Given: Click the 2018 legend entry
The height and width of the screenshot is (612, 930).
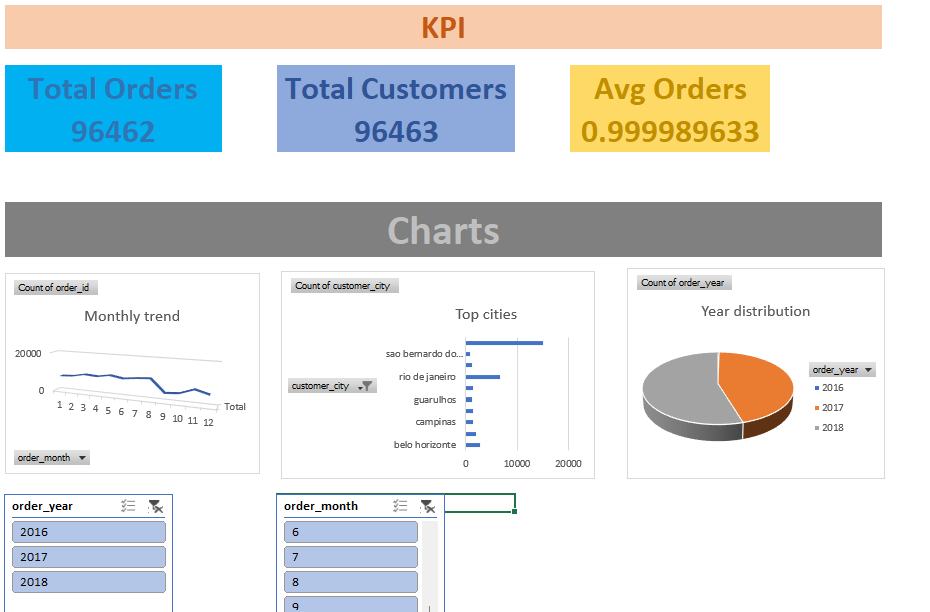Looking at the screenshot, I should click(x=829, y=428).
